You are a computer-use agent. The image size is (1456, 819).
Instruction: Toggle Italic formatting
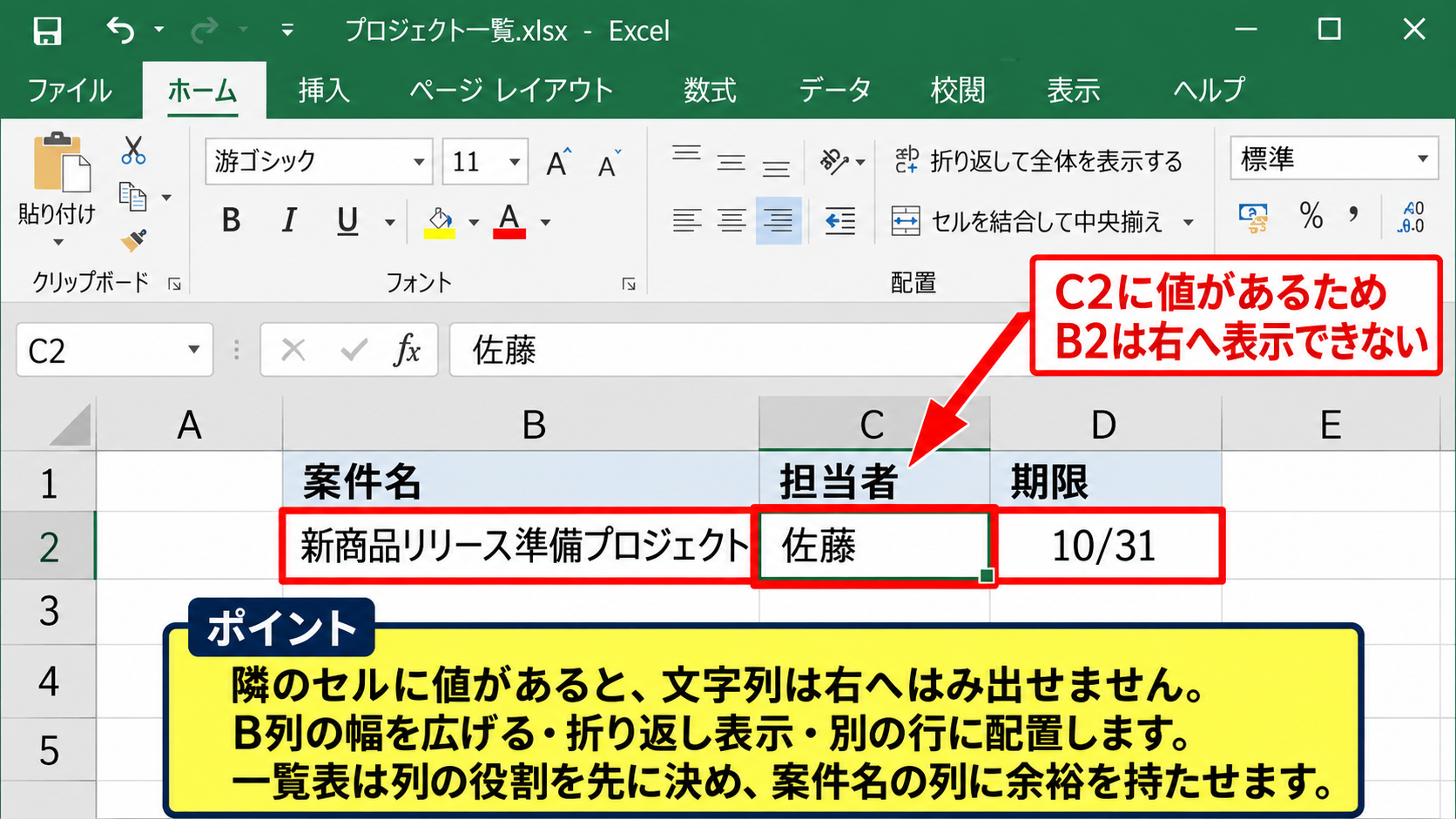[x=289, y=221]
